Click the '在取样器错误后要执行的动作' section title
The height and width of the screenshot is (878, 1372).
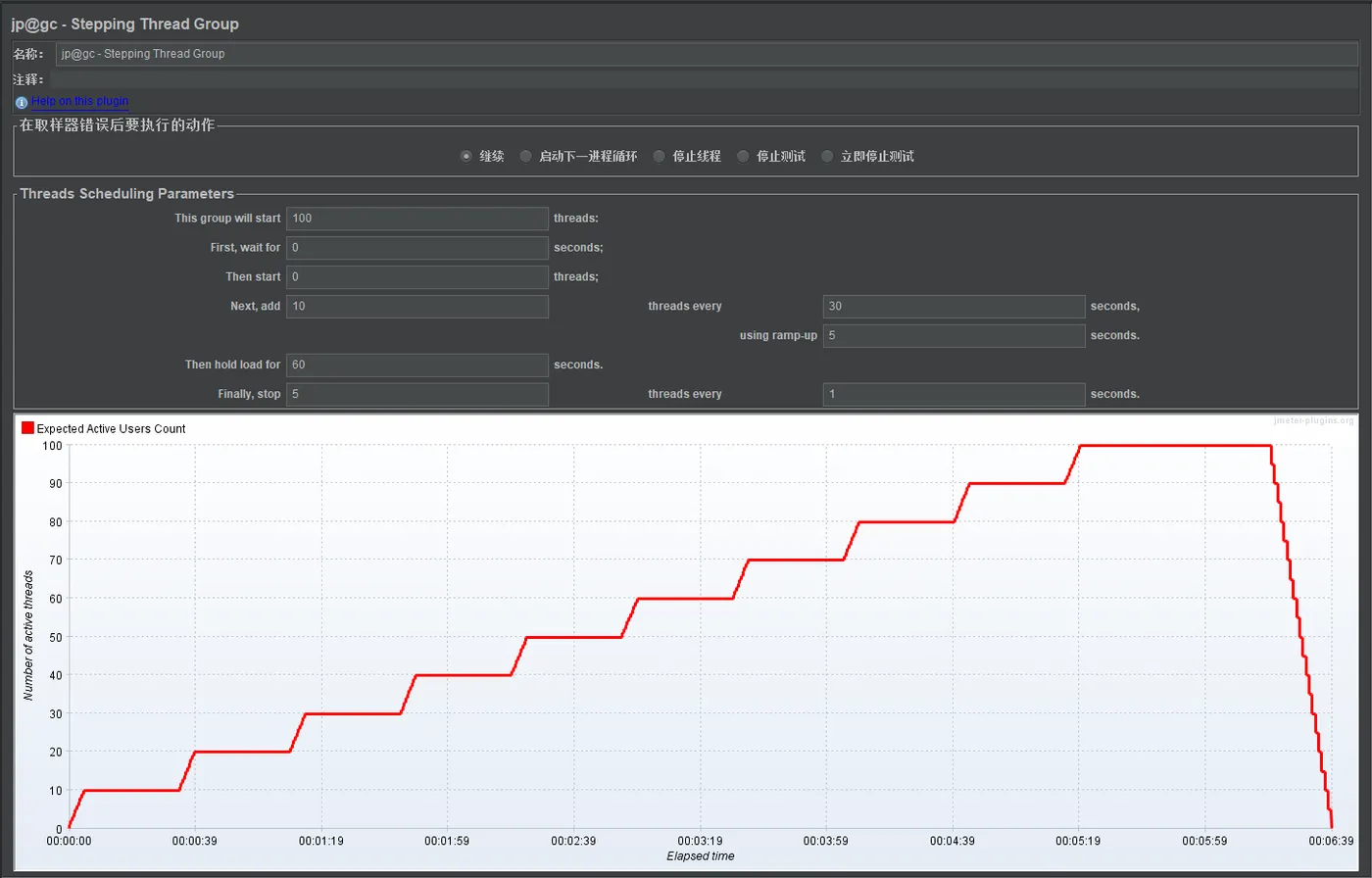(118, 125)
